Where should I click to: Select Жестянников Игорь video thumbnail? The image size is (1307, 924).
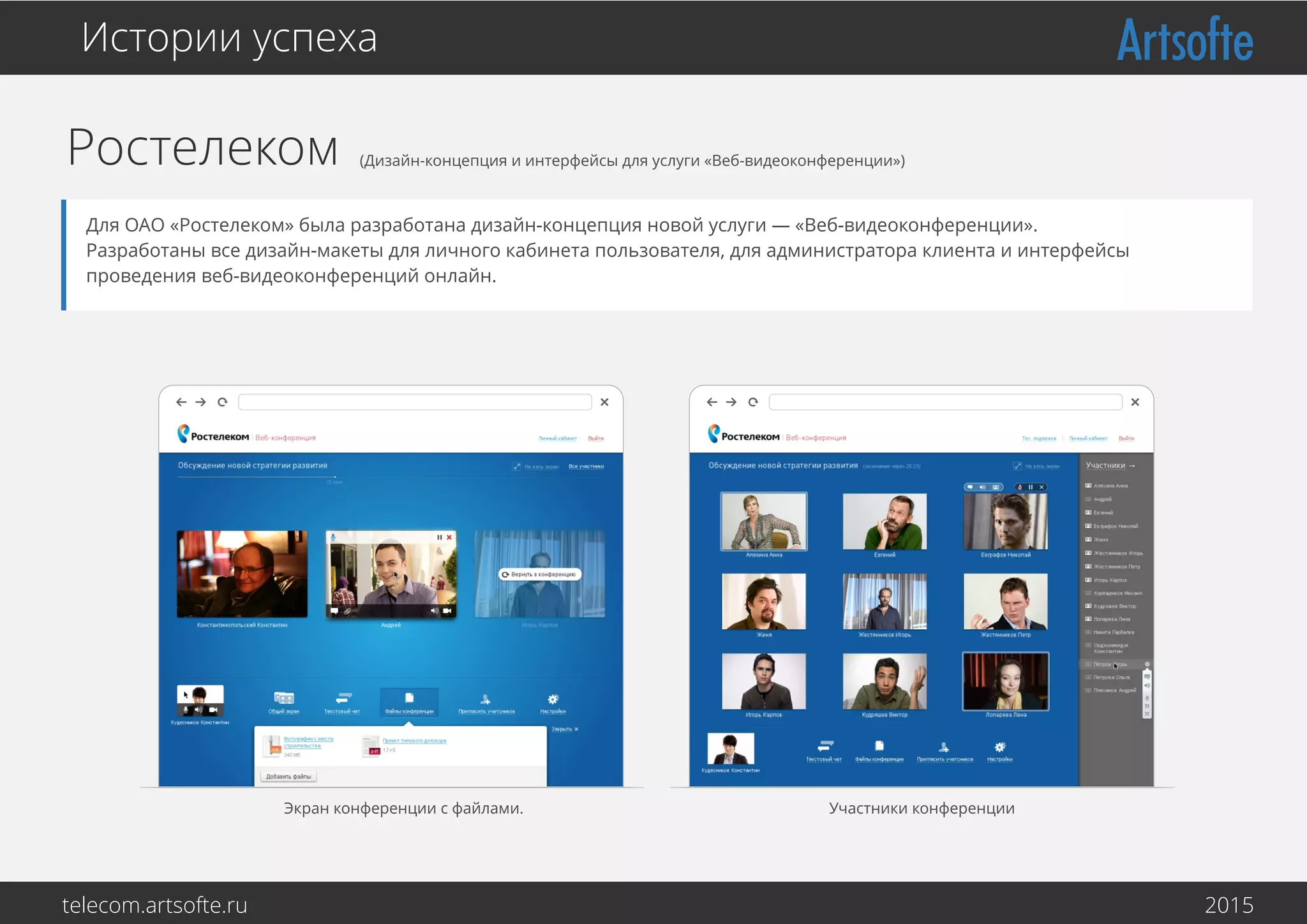pos(885,602)
